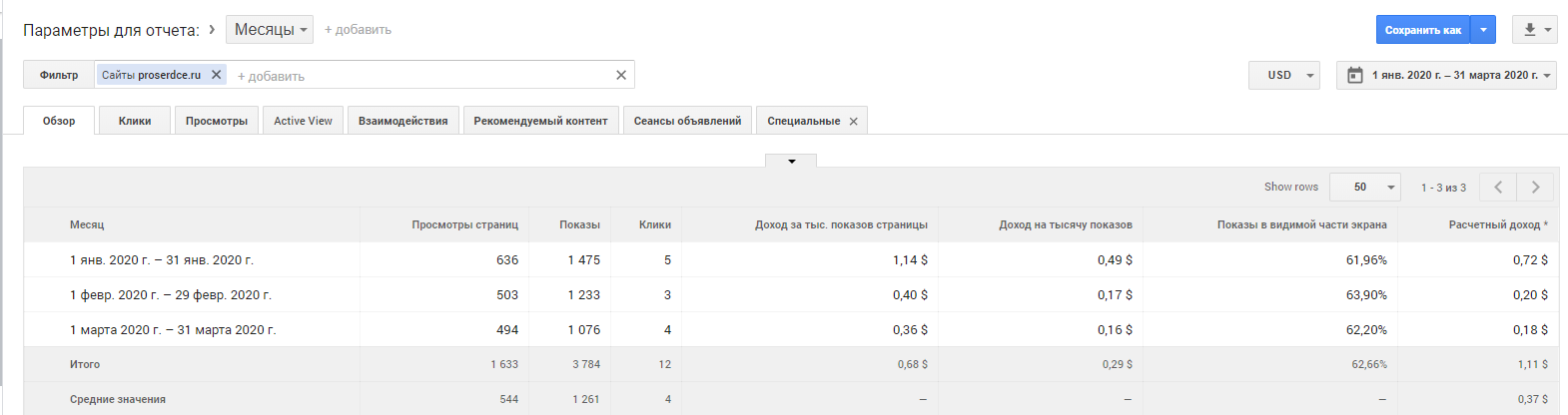
Task: Click the download report icon
Action: [x=1530, y=30]
